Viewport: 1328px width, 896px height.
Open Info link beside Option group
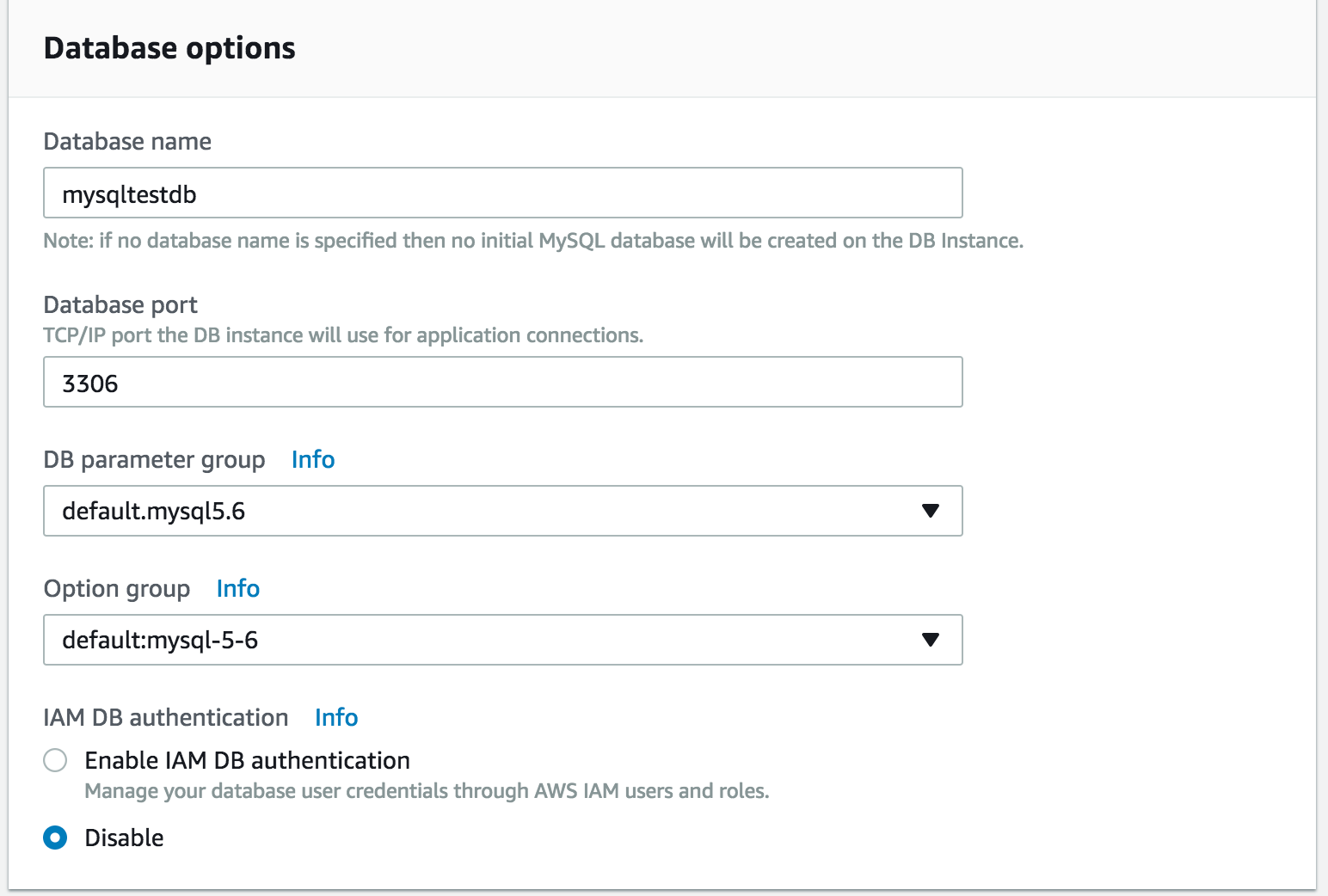click(238, 589)
